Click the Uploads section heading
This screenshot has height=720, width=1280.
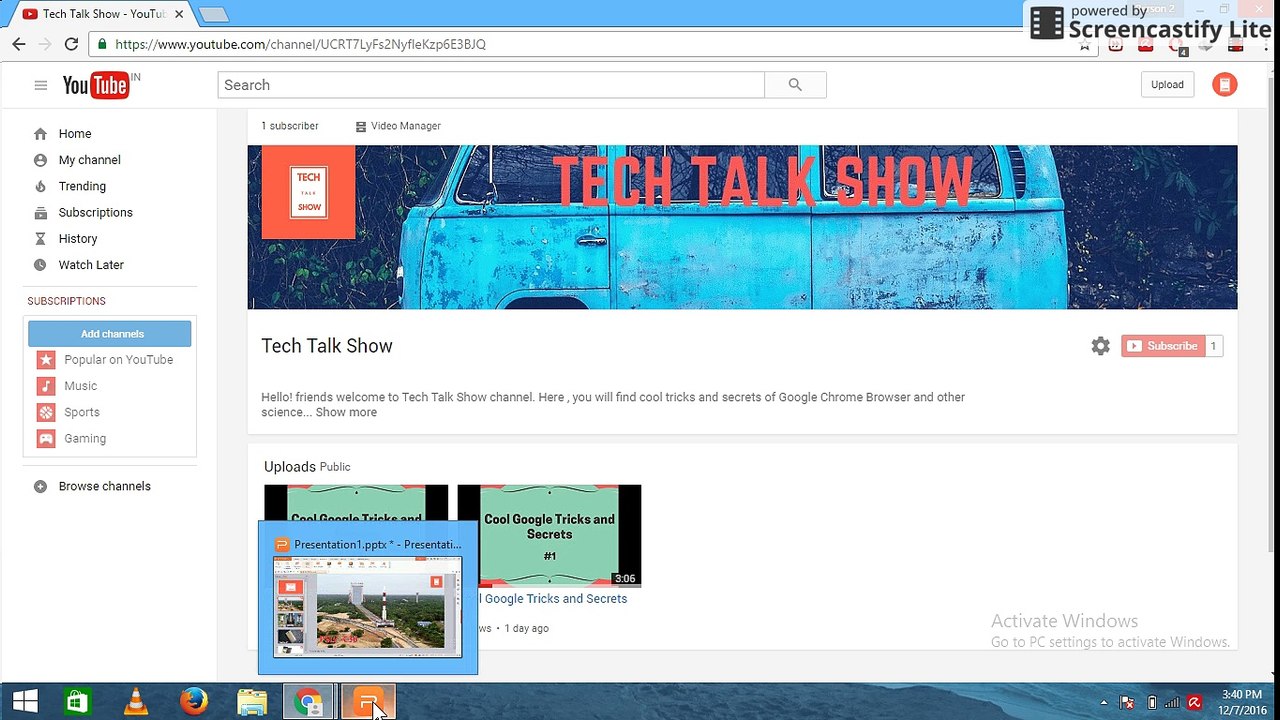tap(290, 467)
